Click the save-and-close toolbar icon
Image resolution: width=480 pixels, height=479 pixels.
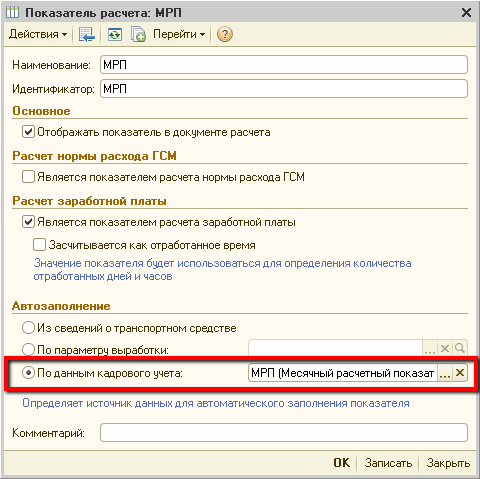87,34
